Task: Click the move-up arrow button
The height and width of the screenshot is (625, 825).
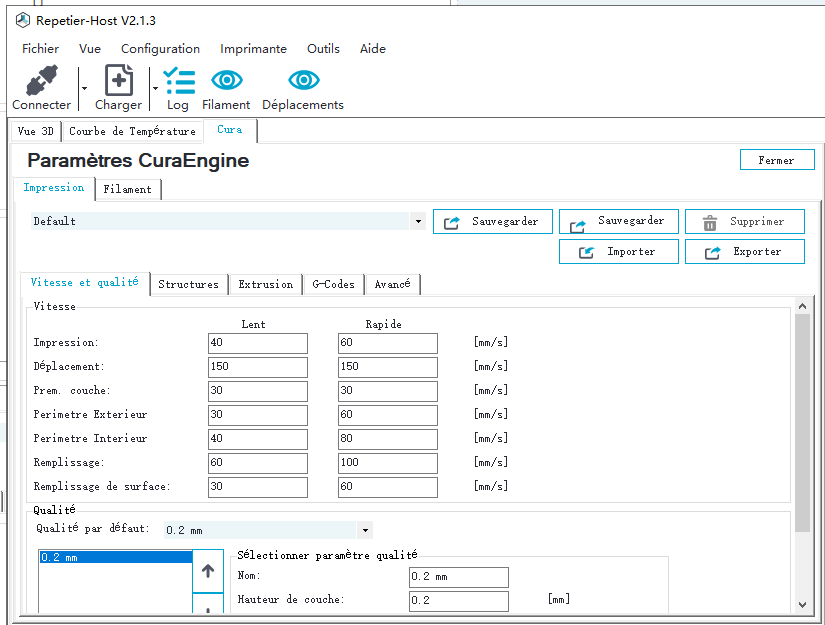Action: tap(208, 571)
